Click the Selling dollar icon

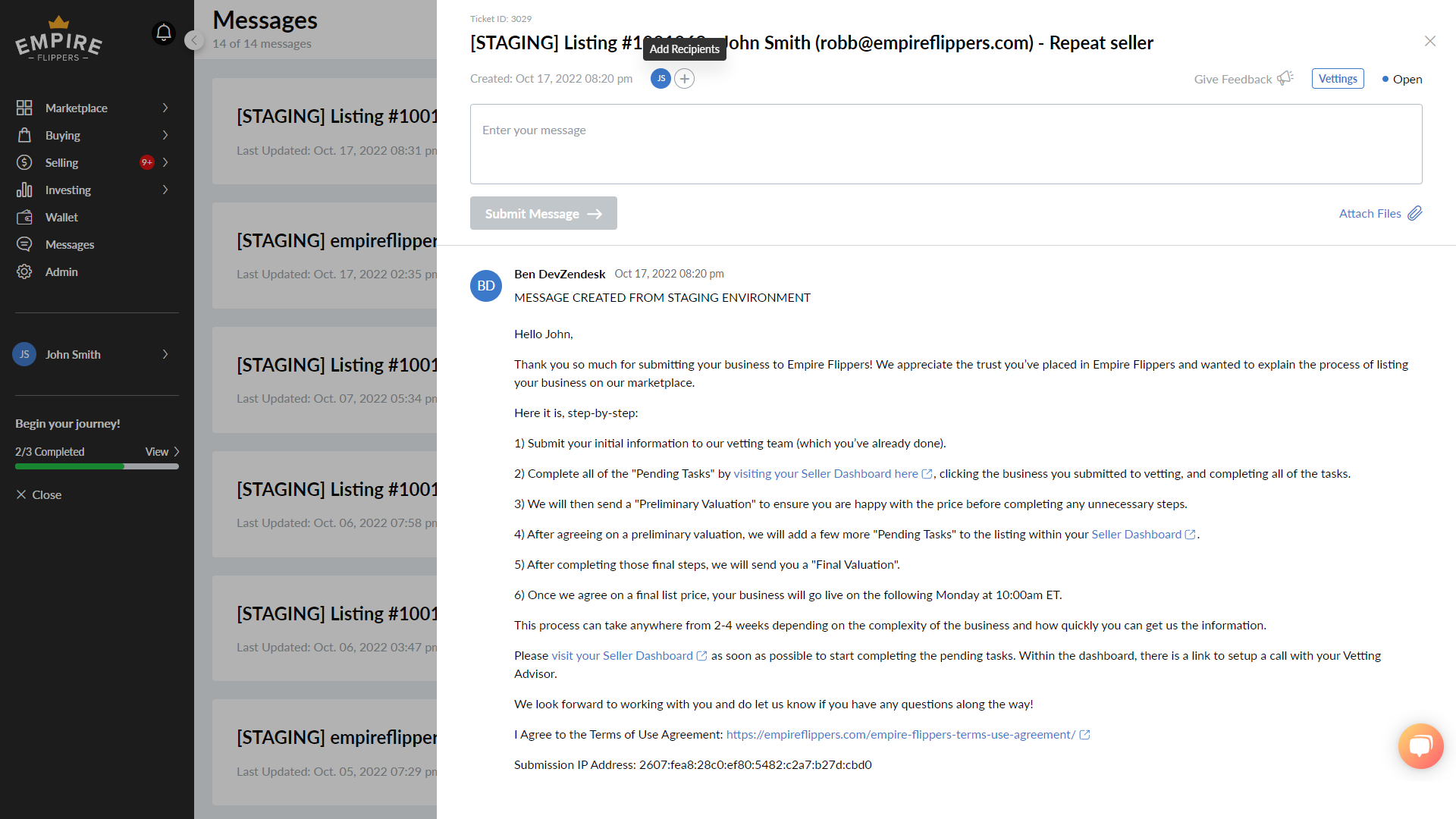24,162
